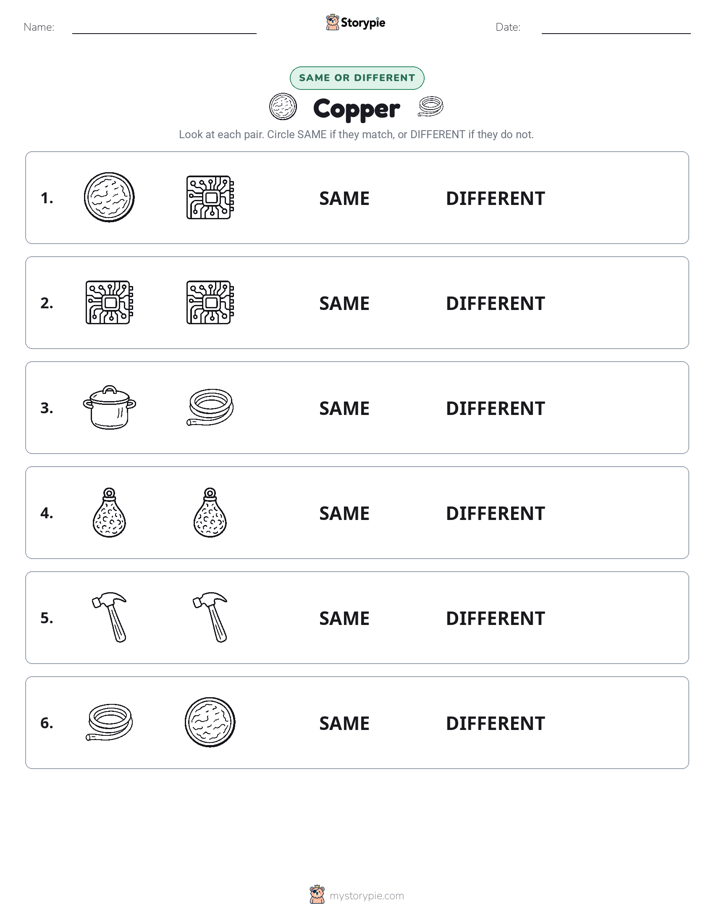This screenshot has height=924, width=714.
Task: Click the coiled wire icon in row 6
Action: click(x=110, y=722)
